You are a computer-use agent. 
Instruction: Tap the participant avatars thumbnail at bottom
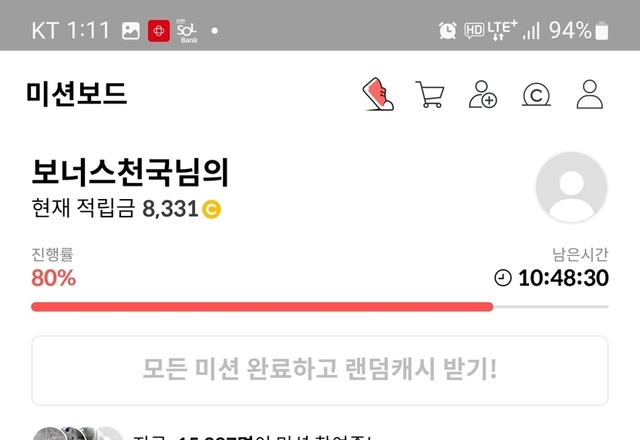pyautogui.click(x=78, y=433)
